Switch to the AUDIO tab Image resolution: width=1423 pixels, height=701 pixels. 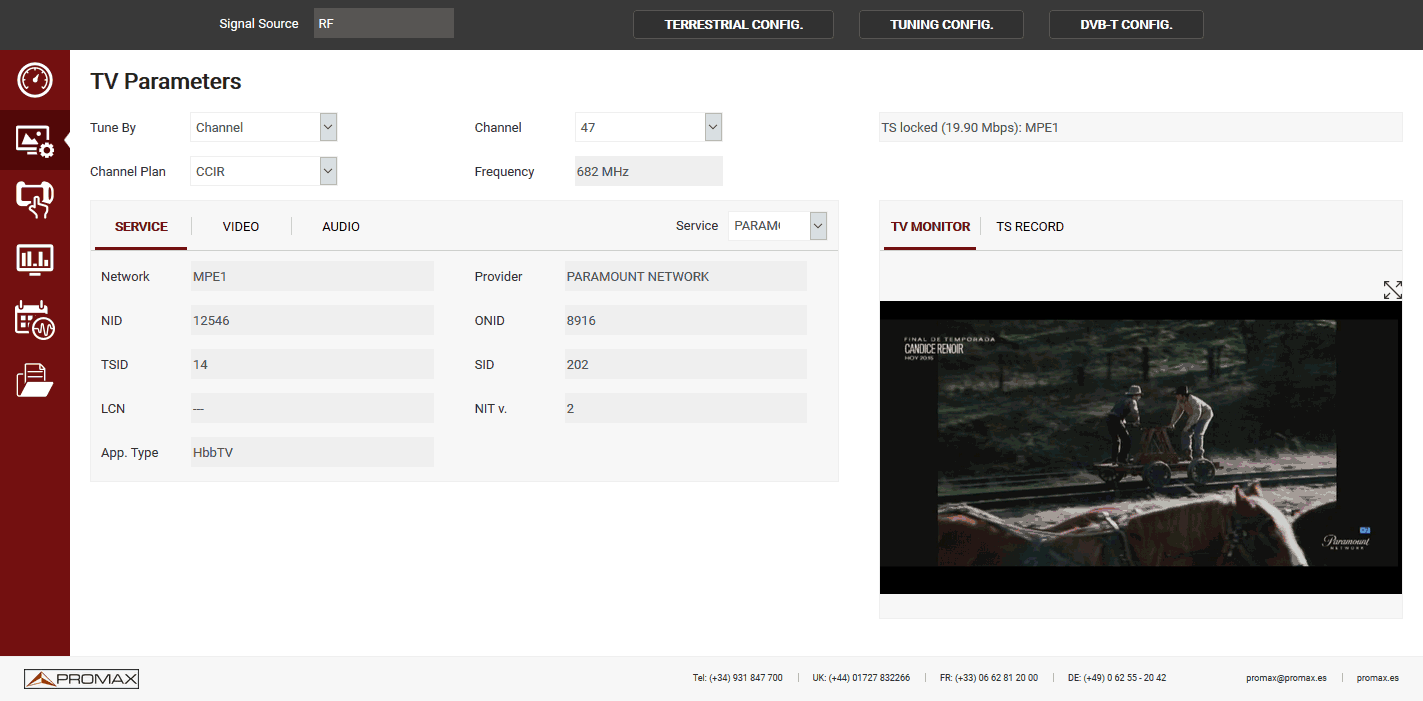(341, 227)
